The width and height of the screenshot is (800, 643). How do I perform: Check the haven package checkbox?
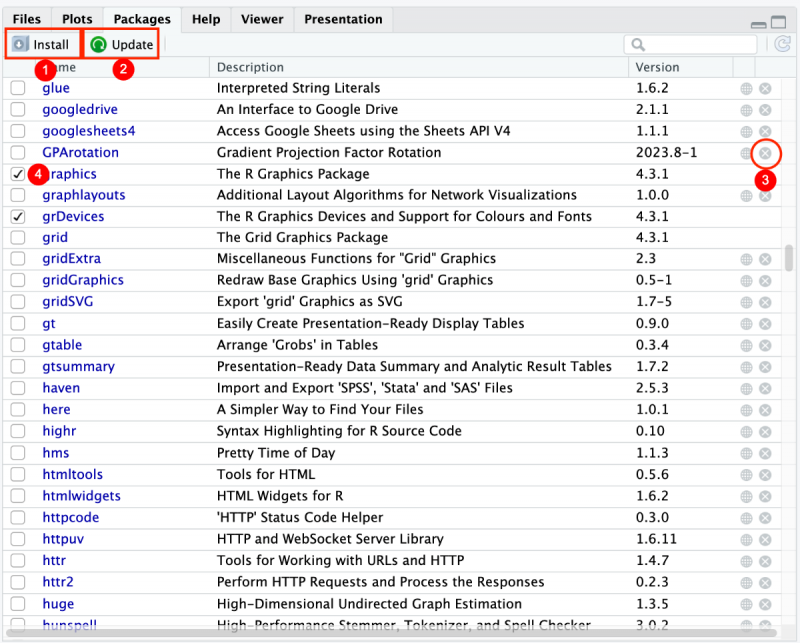point(18,388)
